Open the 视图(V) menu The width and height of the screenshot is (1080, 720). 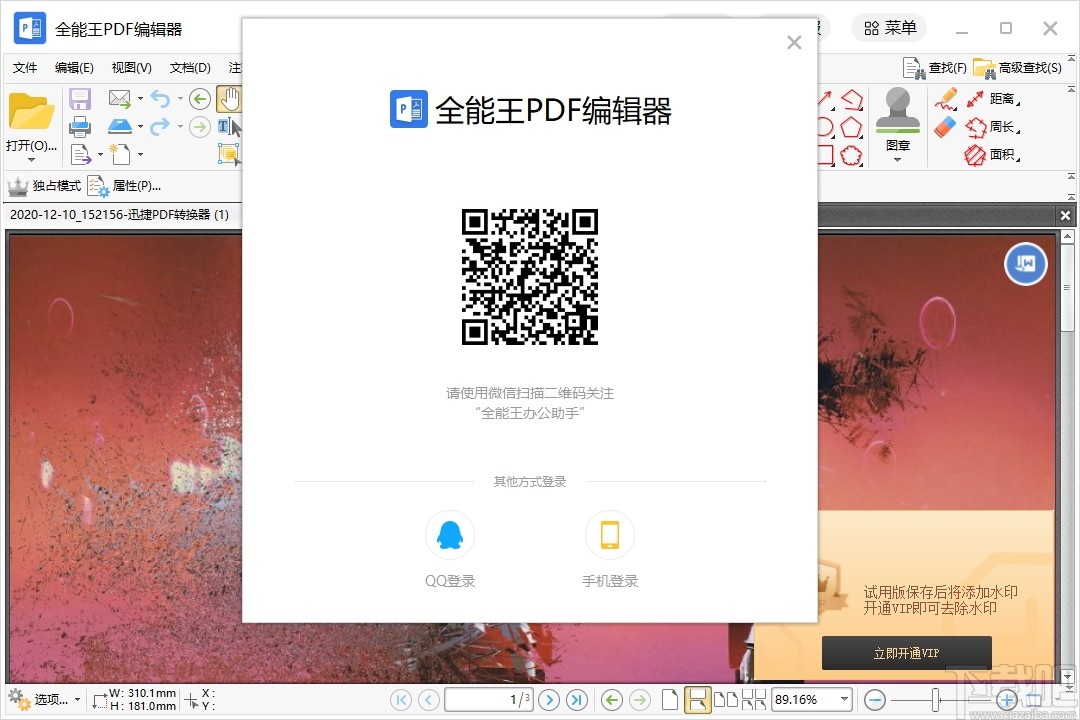click(x=130, y=67)
